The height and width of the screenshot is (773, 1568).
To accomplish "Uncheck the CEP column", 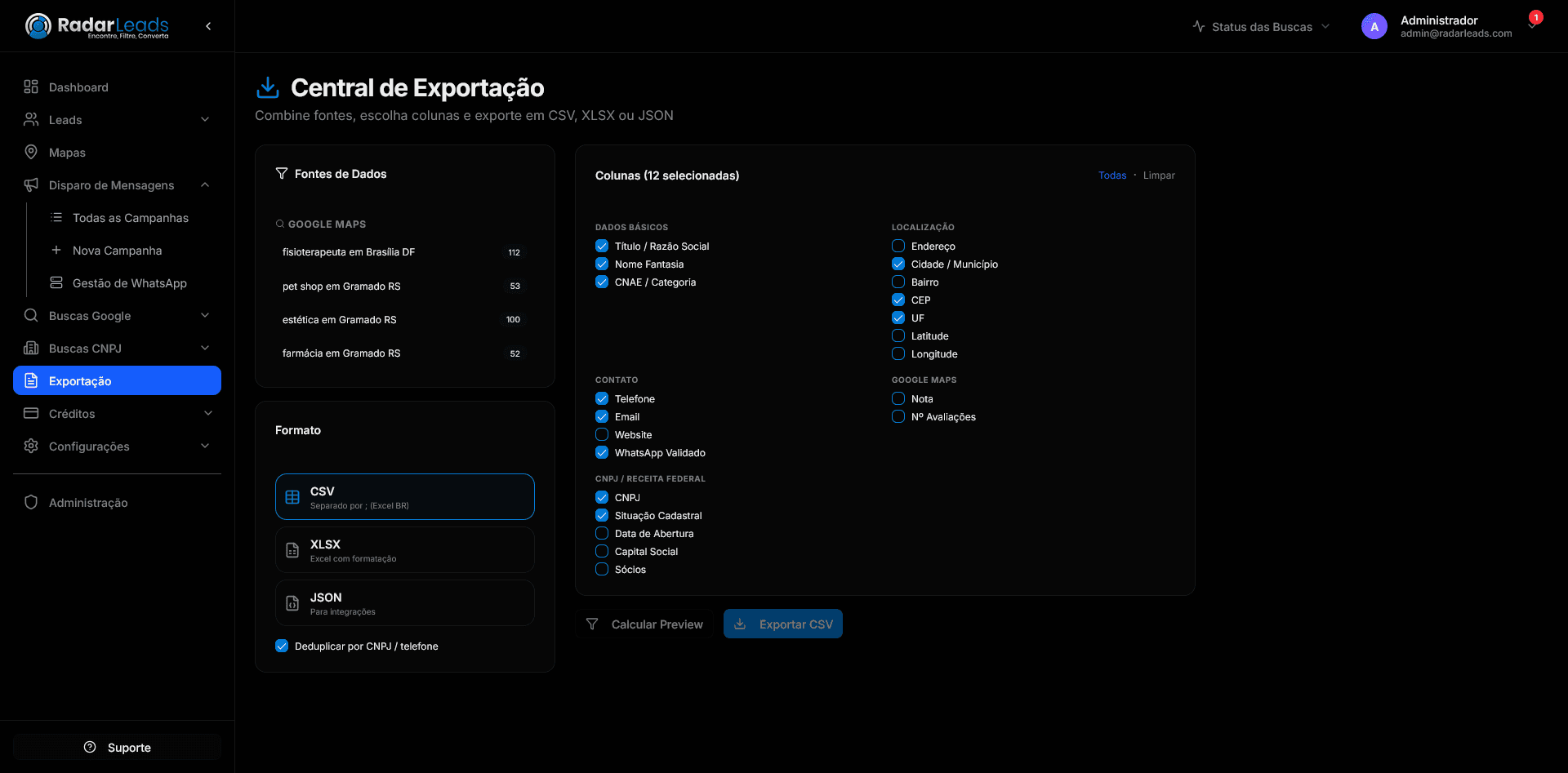I will [898, 300].
